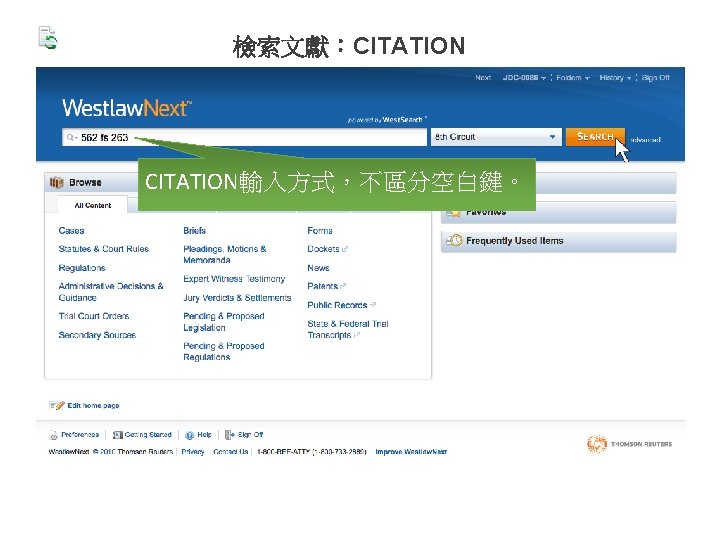The image size is (720, 540).
Task: Open Public Records link
Action: 337,305
